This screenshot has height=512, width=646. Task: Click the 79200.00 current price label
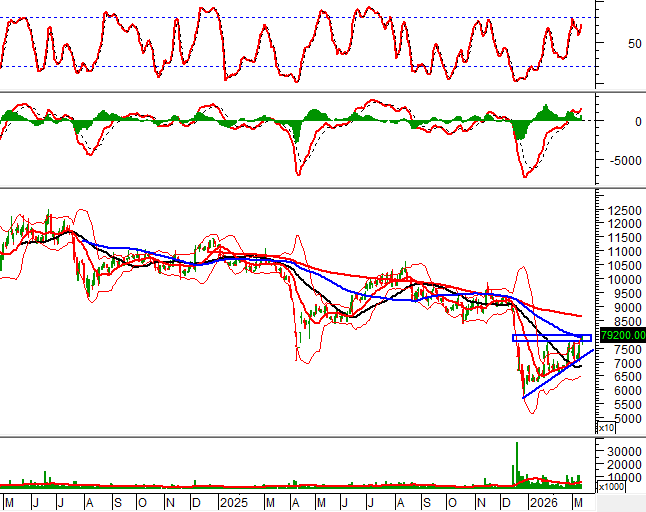point(620,336)
